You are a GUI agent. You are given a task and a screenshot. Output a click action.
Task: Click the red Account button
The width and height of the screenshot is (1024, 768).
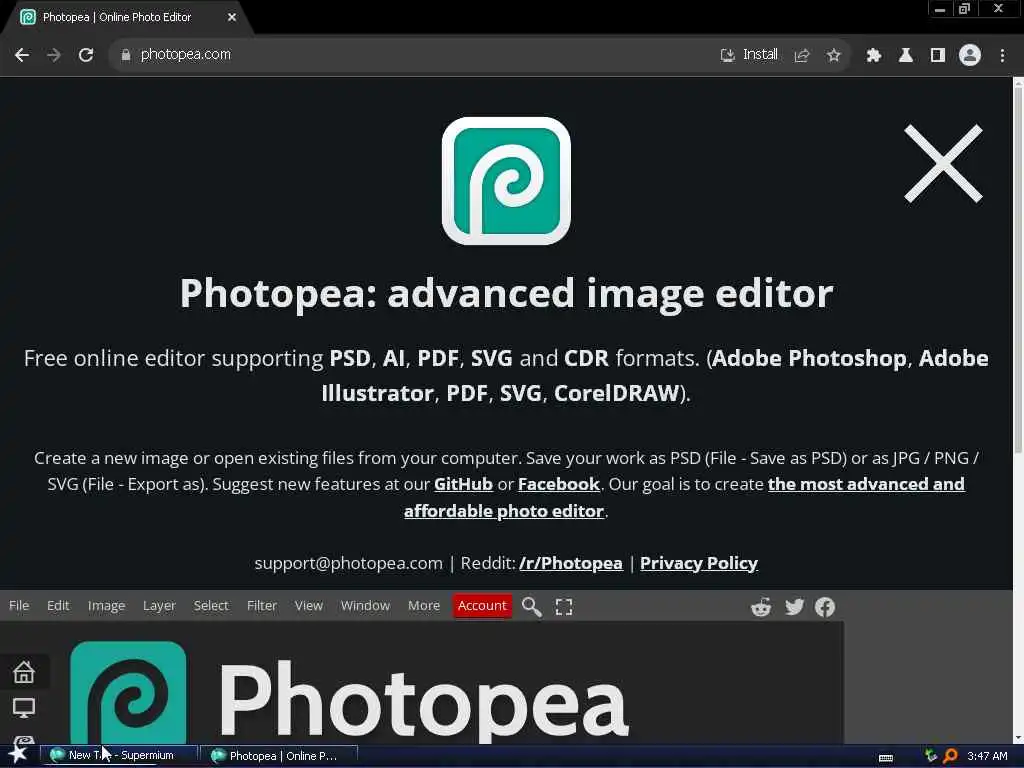point(482,605)
